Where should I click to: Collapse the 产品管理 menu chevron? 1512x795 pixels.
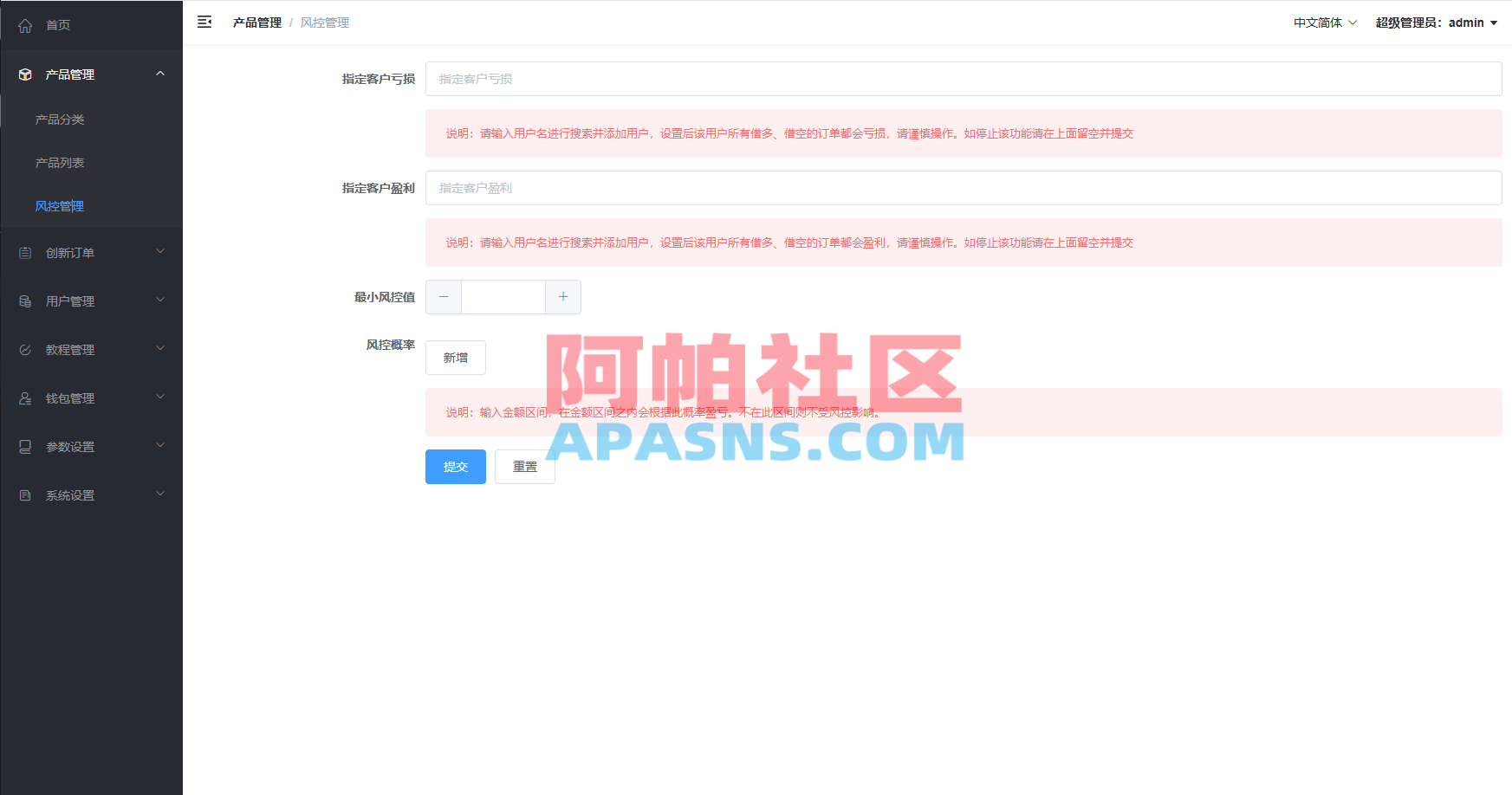pyautogui.click(x=160, y=74)
